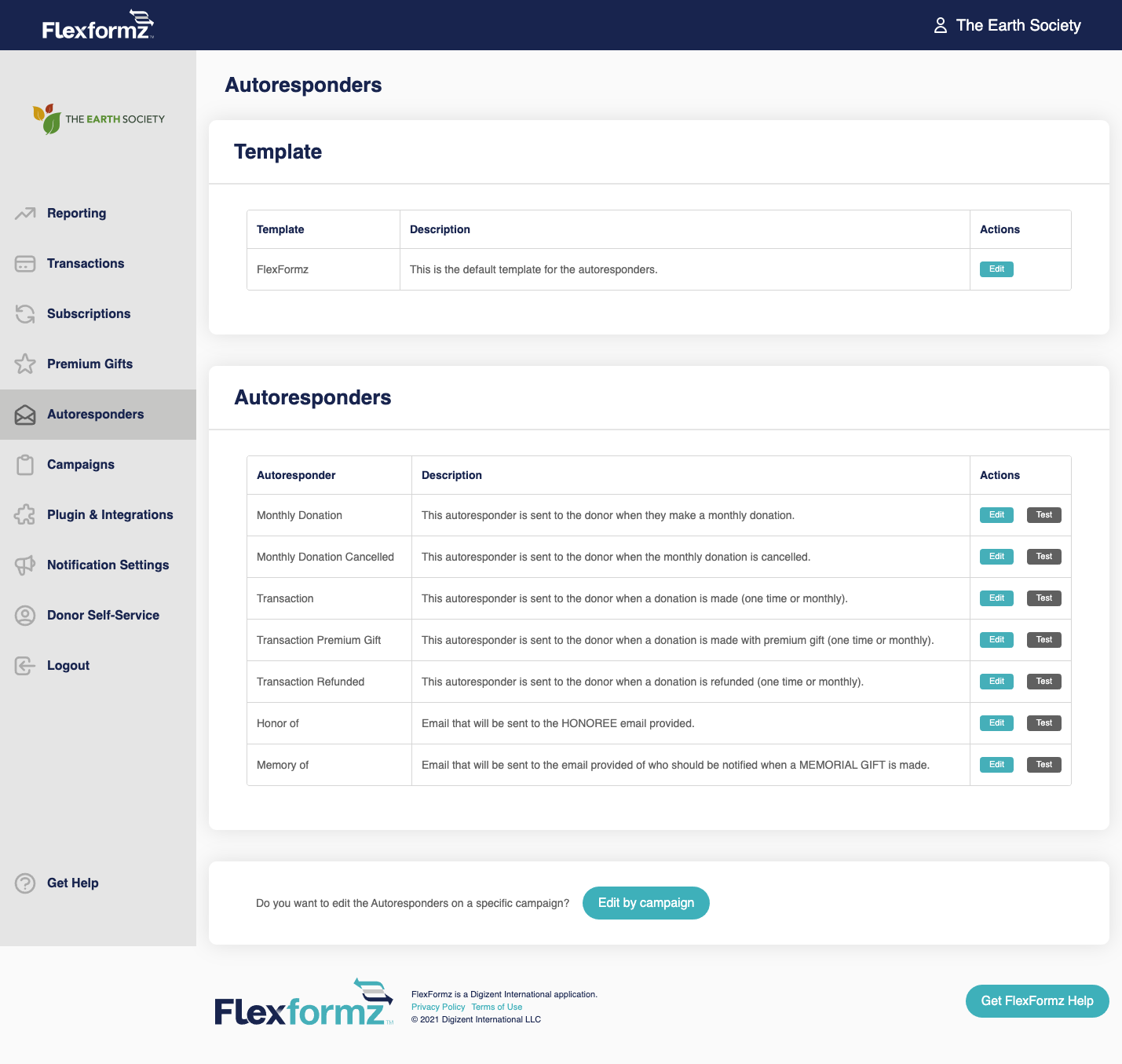This screenshot has width=1122, height=1064.
Task: Click the Donor Self-Service person icon
Action: pos(25,615)
